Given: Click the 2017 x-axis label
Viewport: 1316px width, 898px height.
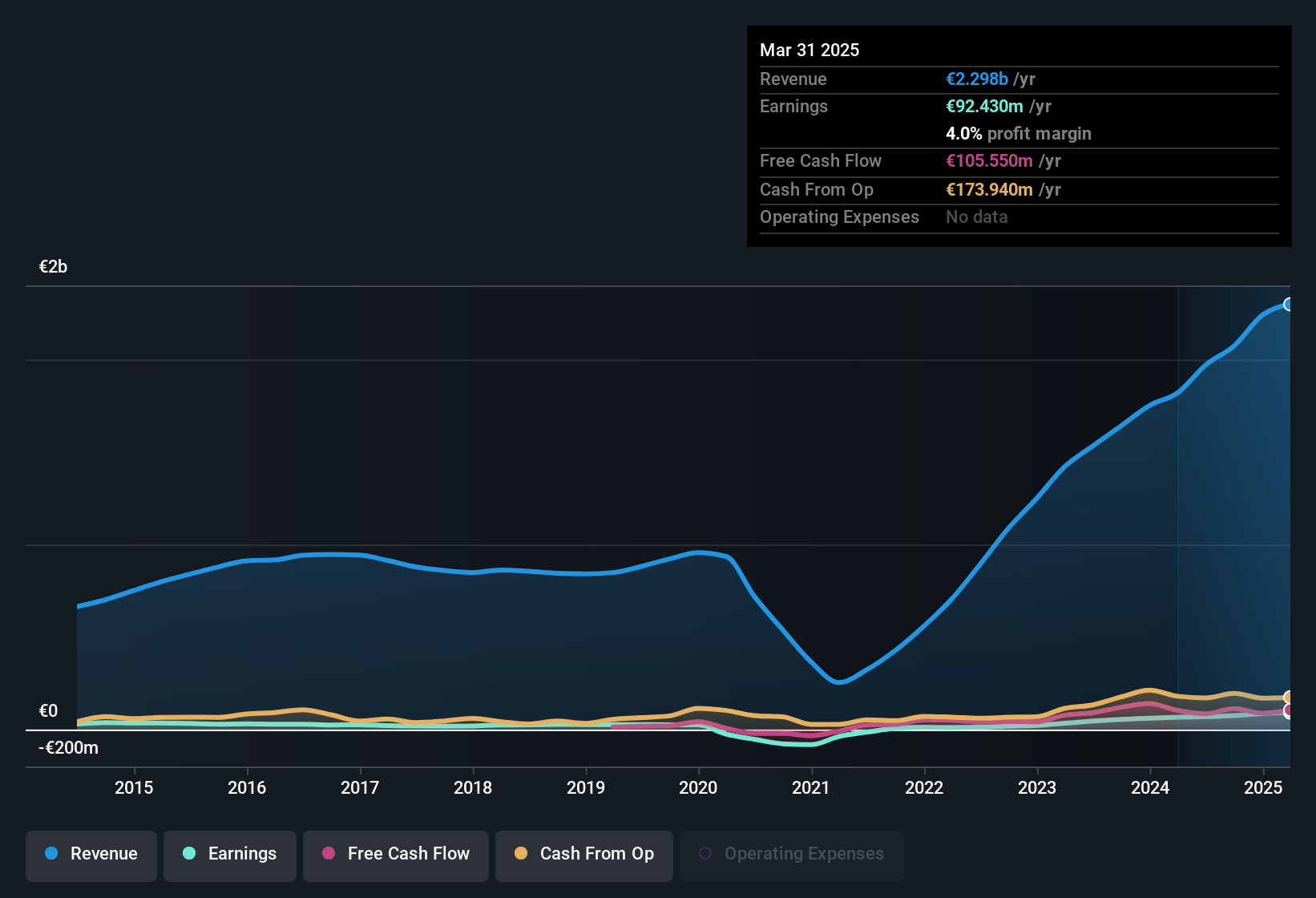Looking at the screenshot, I should 360,788.
